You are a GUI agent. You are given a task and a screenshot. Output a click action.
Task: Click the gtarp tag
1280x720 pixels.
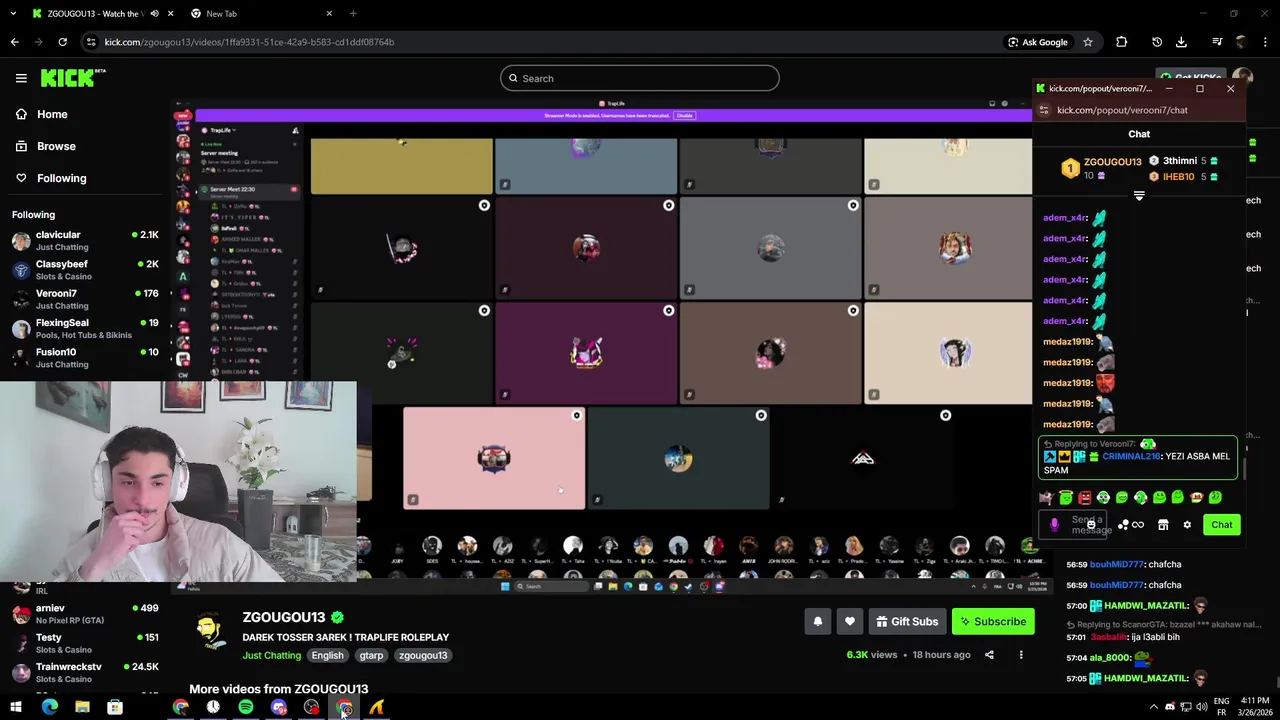tap(371, 655)
